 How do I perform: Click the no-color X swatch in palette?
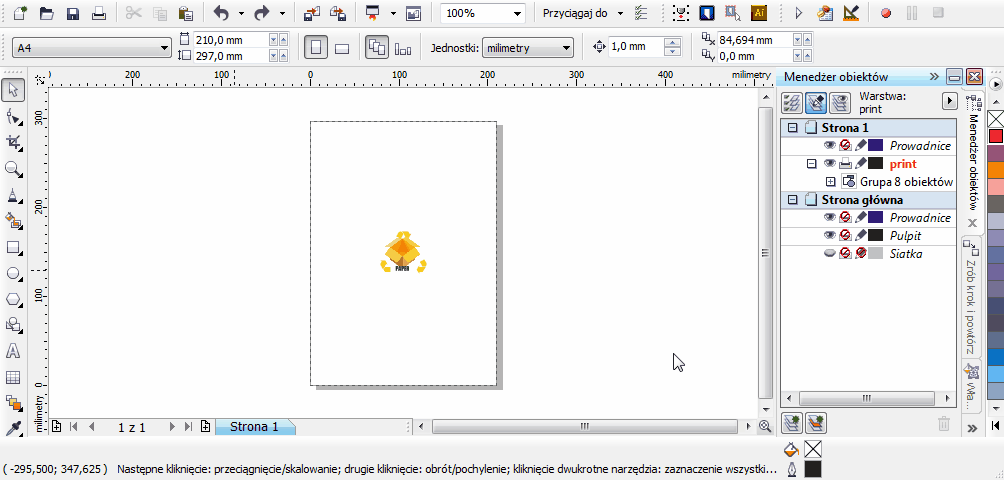996,119
